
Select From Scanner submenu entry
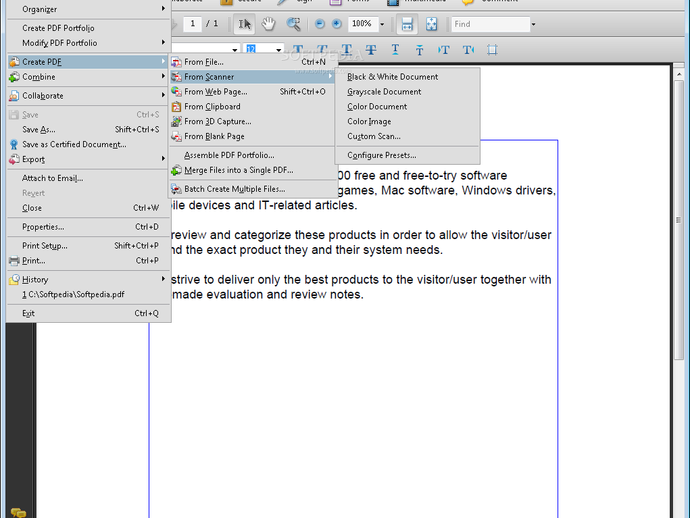coord(253,77)
